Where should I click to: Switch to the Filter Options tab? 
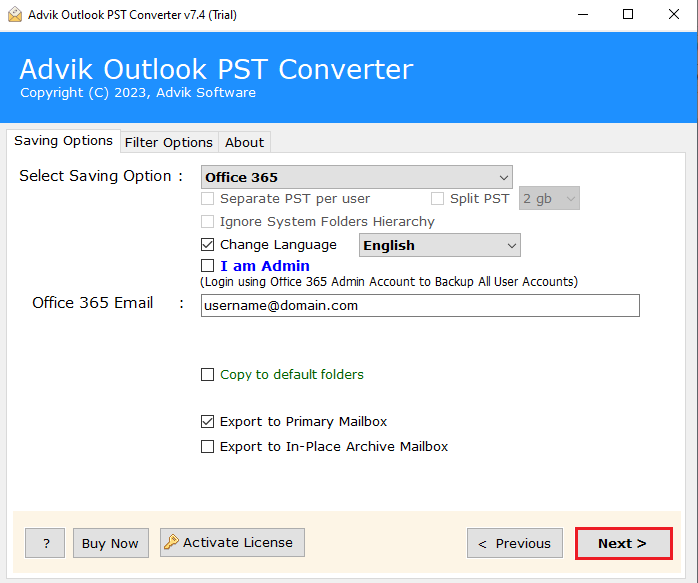[x=169, y=142]
